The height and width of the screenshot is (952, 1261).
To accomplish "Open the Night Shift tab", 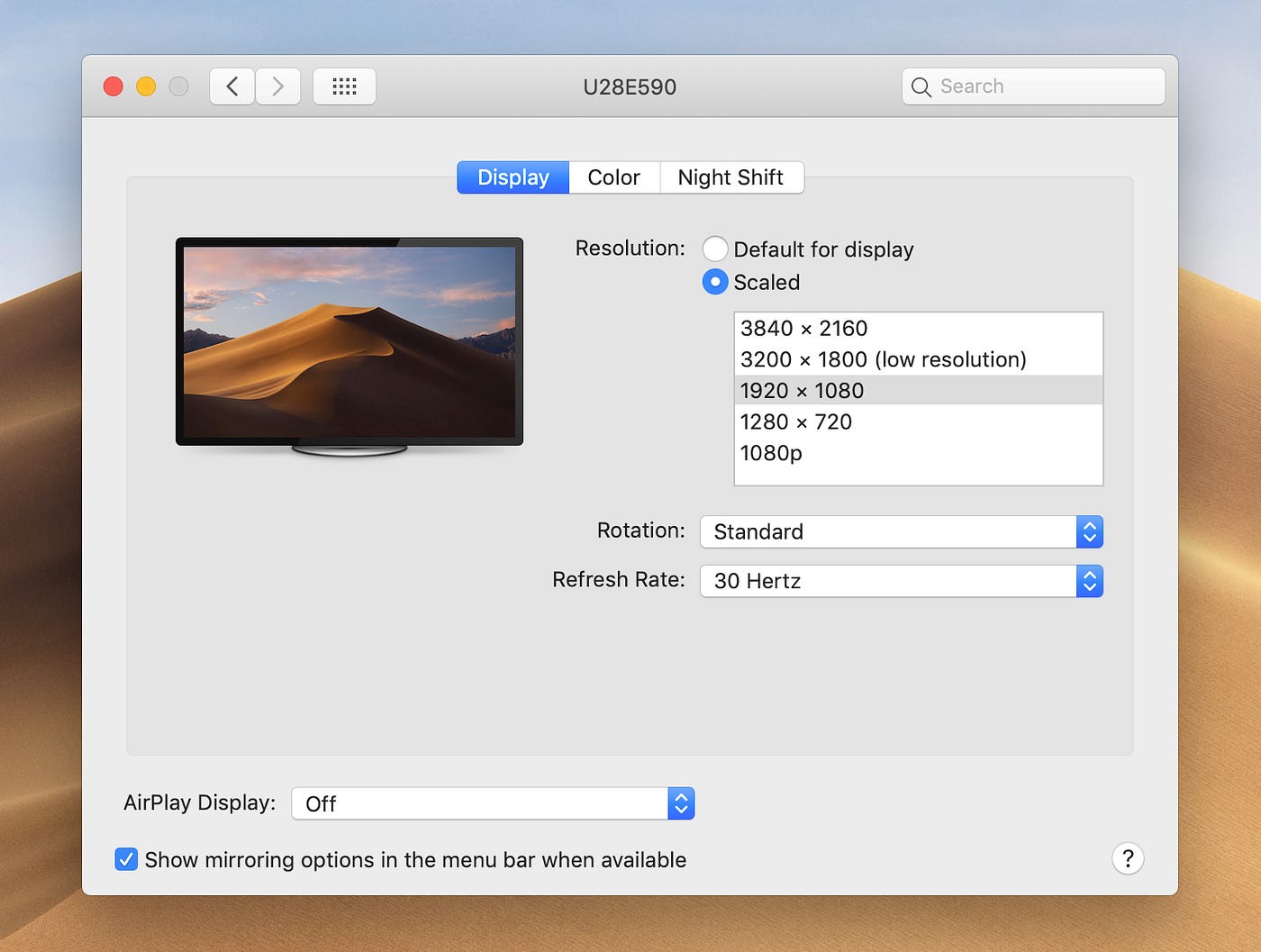I will point(731,177).
